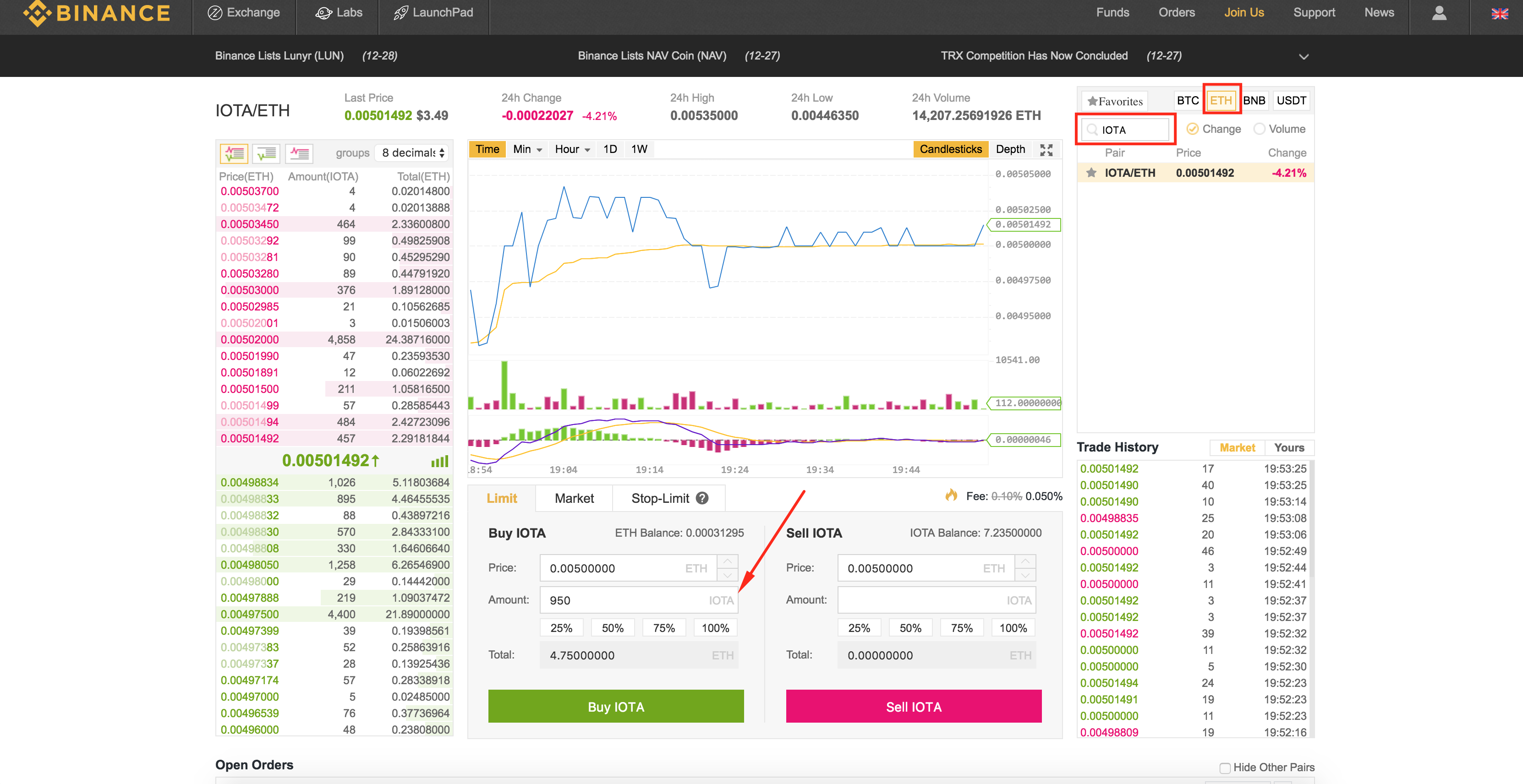Image resolution: width=1523 pixels, height=784 pixels.
Task: Click the Binance logo
Action: 96,12
